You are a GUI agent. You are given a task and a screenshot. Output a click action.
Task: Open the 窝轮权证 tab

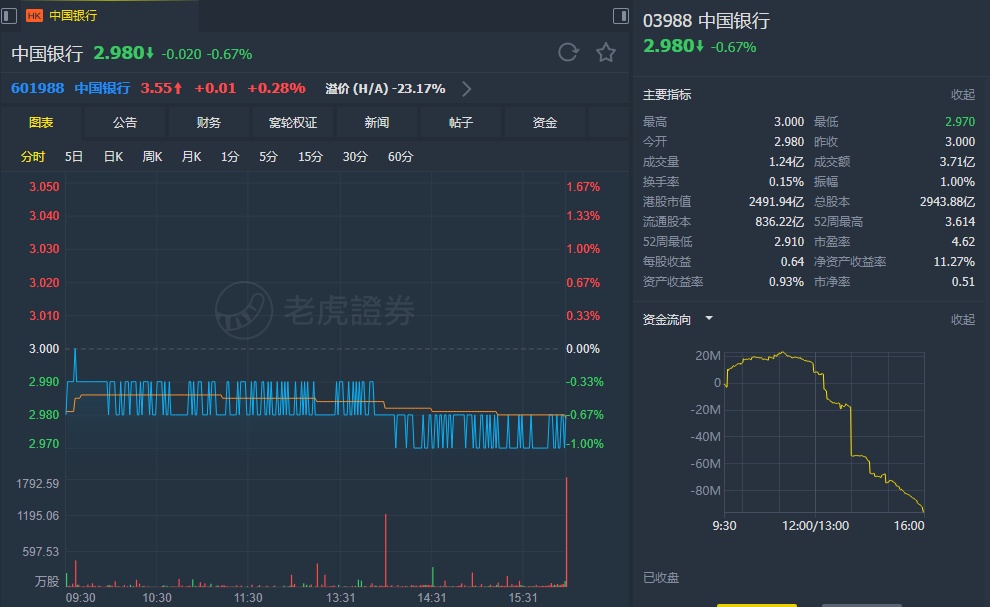click(293, 123)
